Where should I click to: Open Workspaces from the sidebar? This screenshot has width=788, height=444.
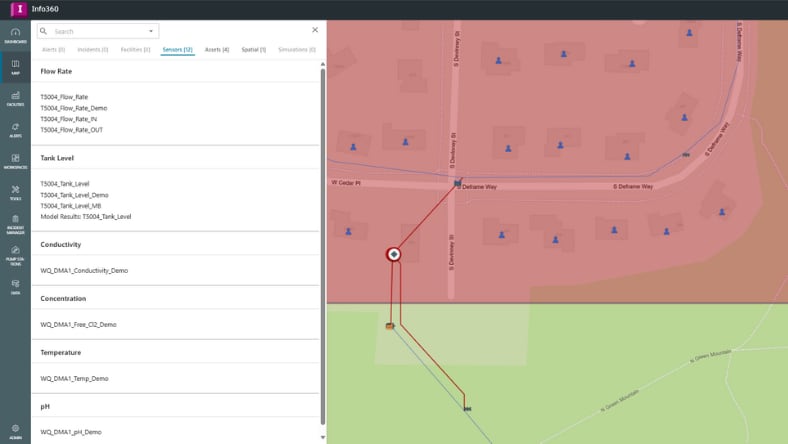coord(15,161)
